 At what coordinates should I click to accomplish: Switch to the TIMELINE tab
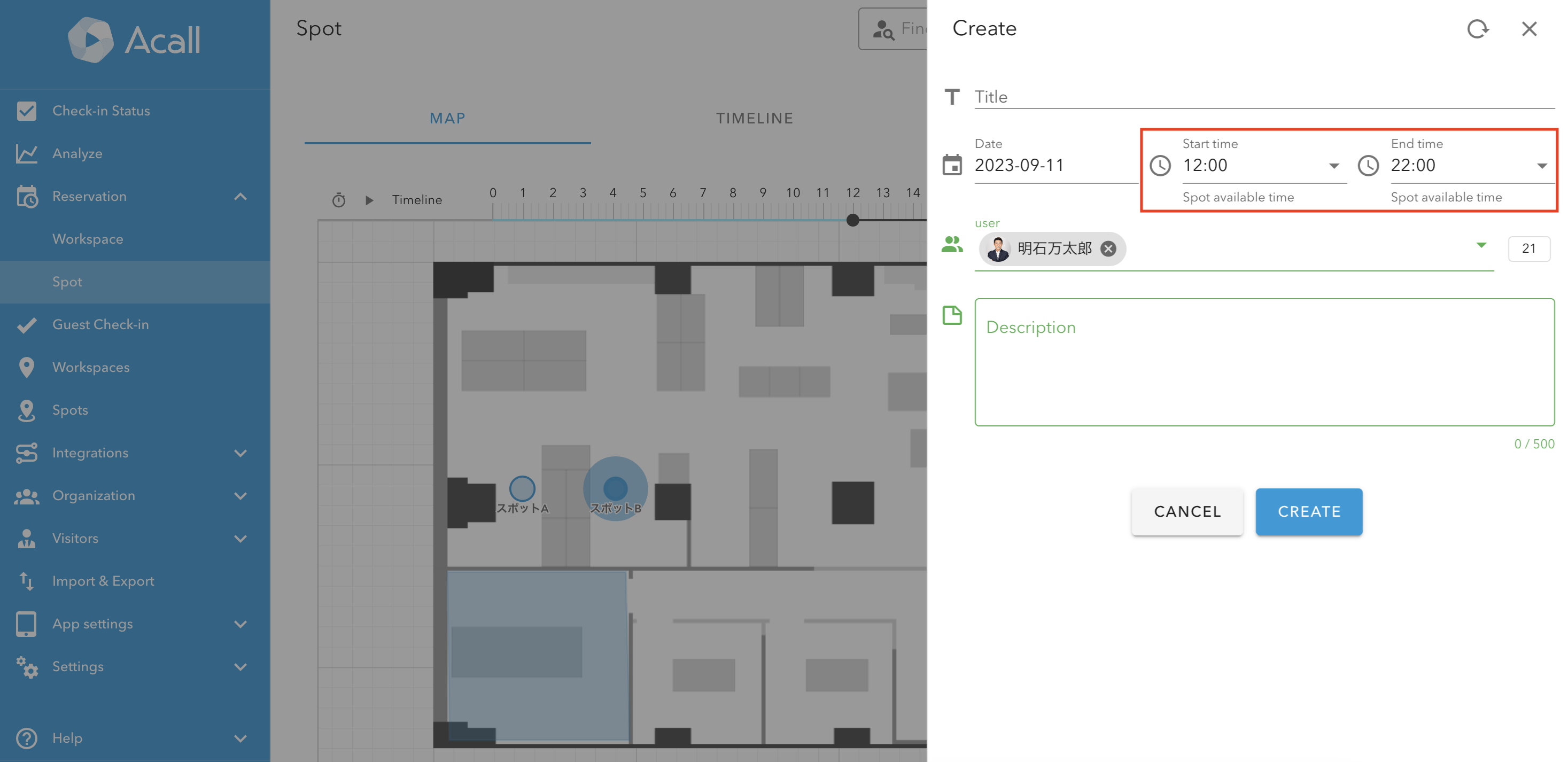pos(755,119)
